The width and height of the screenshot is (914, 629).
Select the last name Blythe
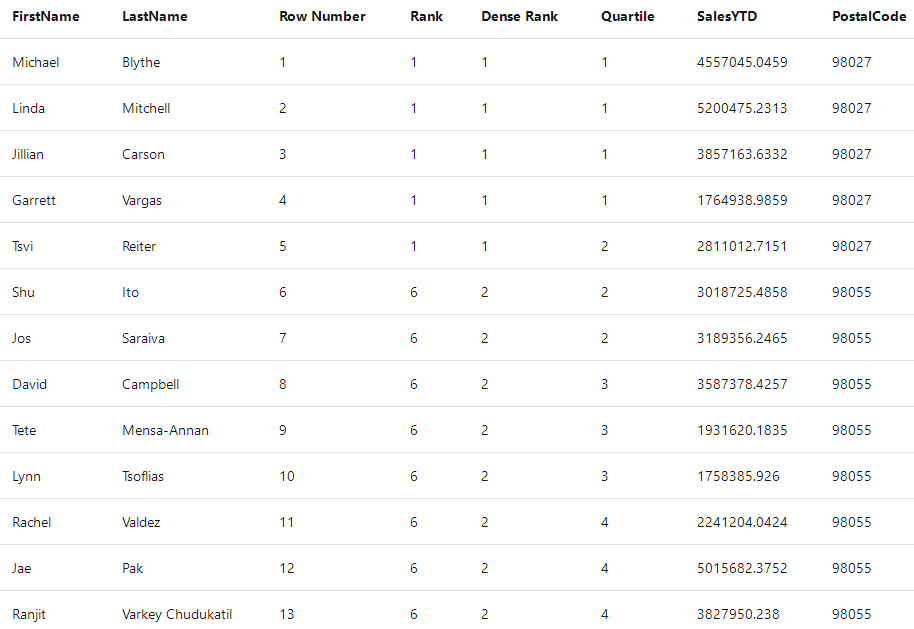tap(141, 62)
